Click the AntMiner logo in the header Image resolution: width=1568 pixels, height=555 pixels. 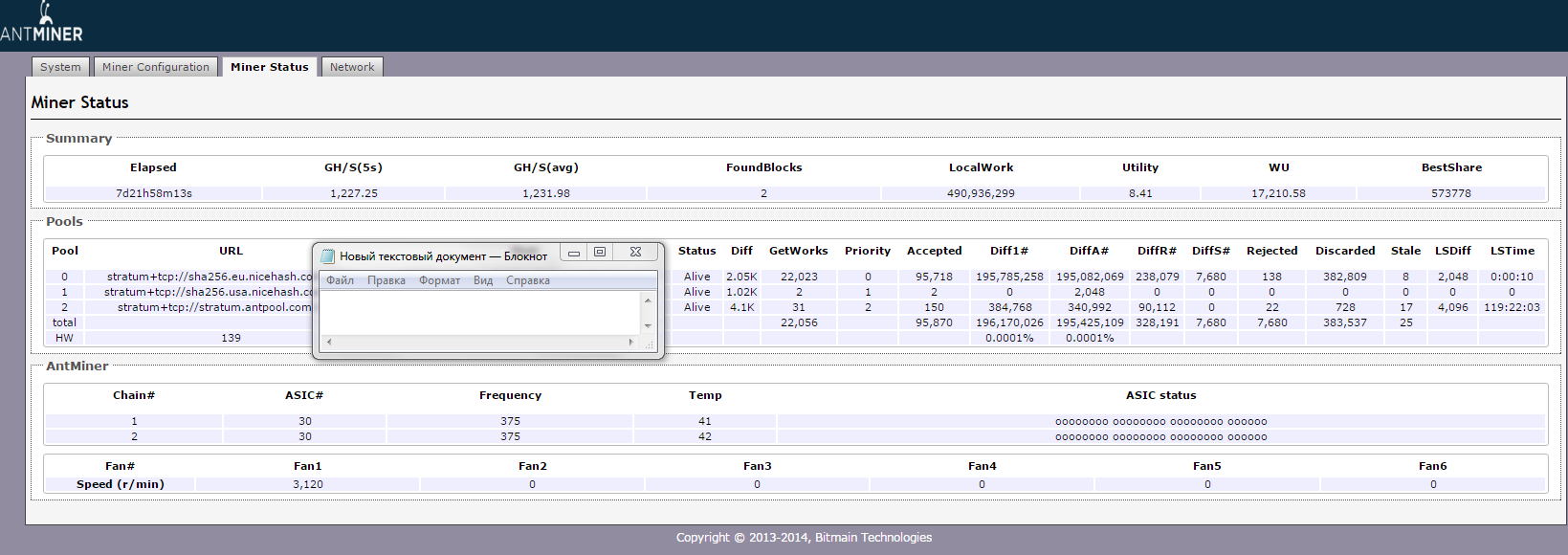point(41,23)
